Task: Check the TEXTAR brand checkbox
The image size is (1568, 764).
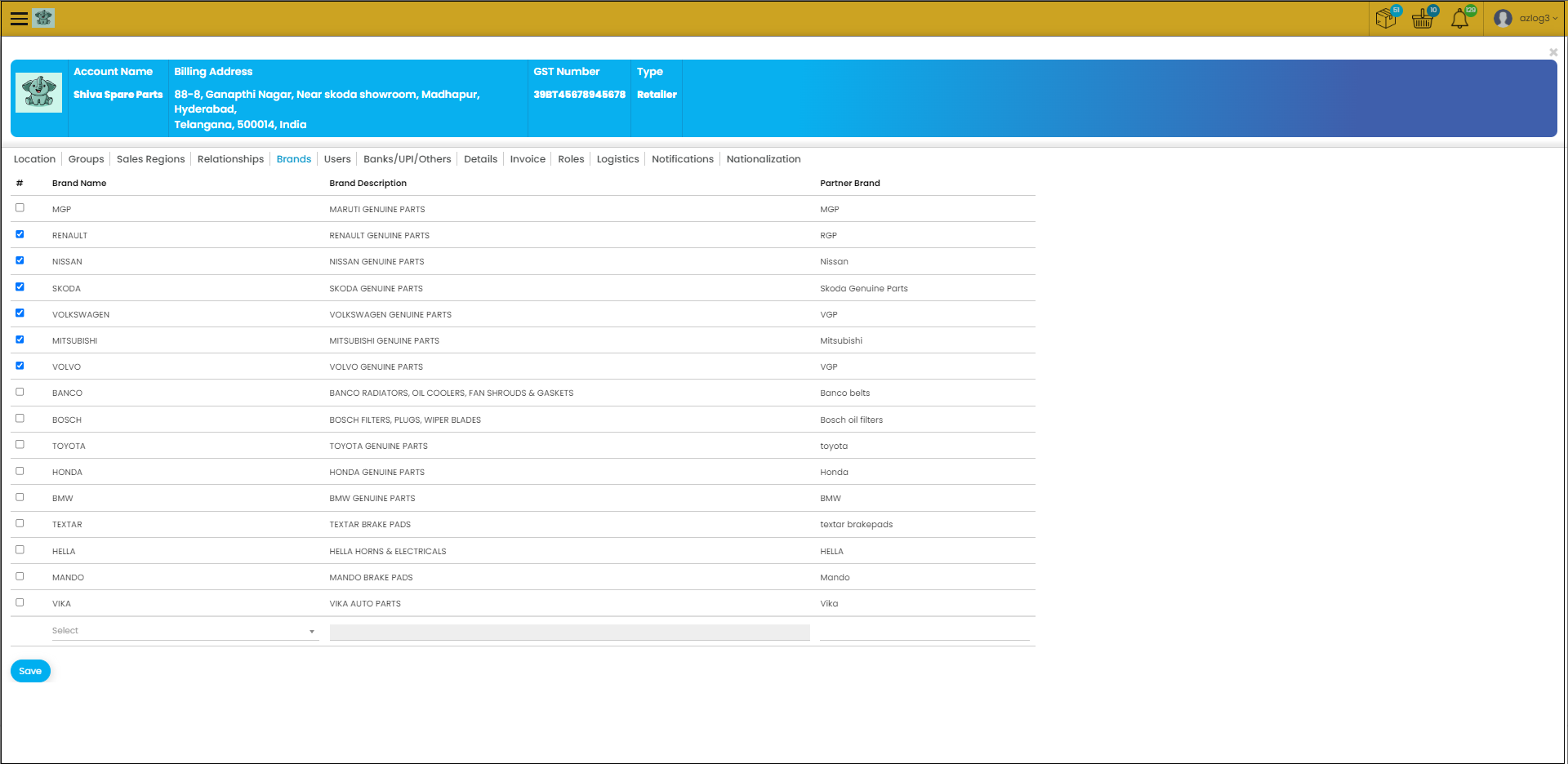Action: tap(20, 523)
